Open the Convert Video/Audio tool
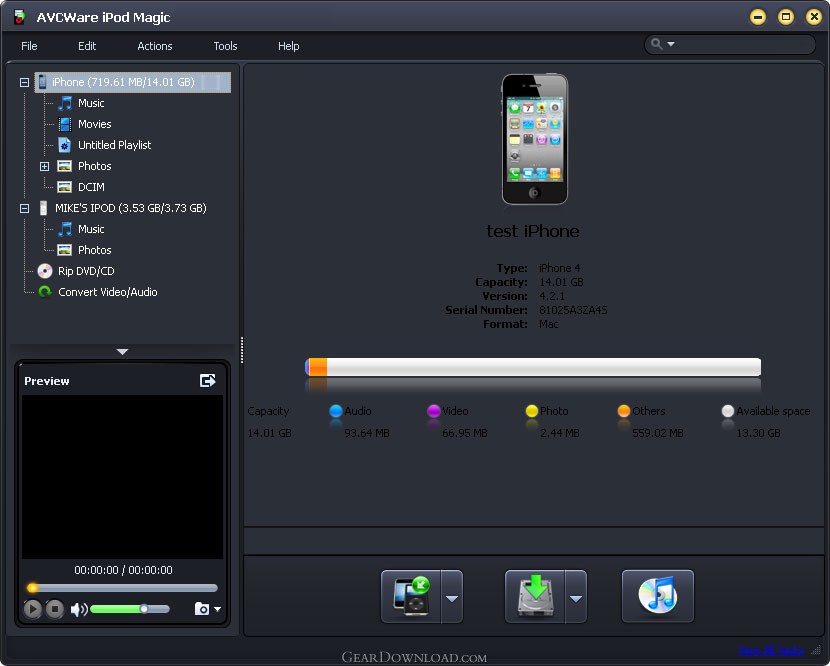Screen dimensions: 830x666 point(107,292)
